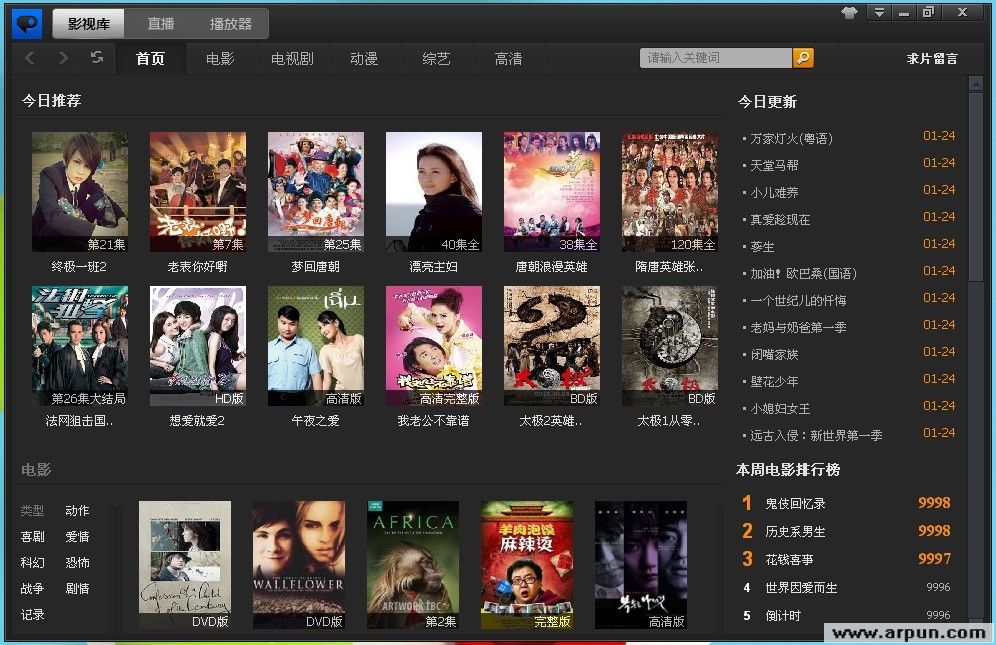
Task: Switch to the 播放器 tab
Action: click(x=231, y=24)
